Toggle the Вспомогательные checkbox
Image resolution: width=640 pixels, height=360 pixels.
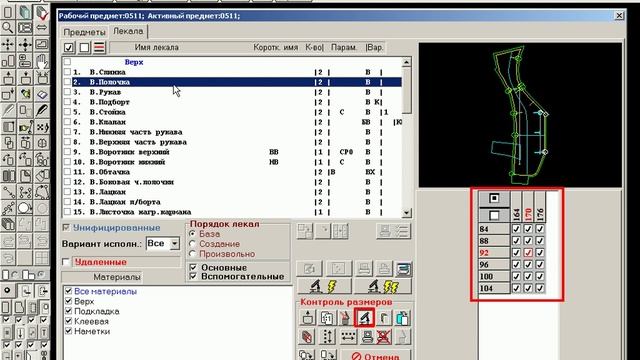click(x=193, y=276)
